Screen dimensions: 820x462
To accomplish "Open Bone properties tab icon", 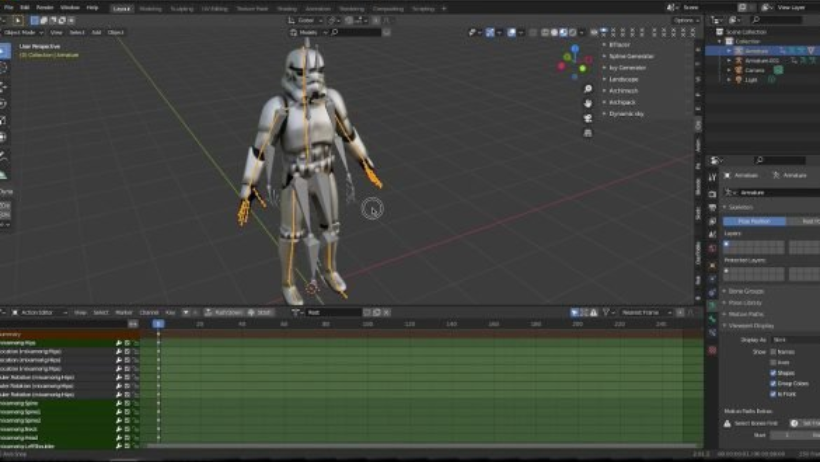I will pyautogui.click(x=712, y=319).
